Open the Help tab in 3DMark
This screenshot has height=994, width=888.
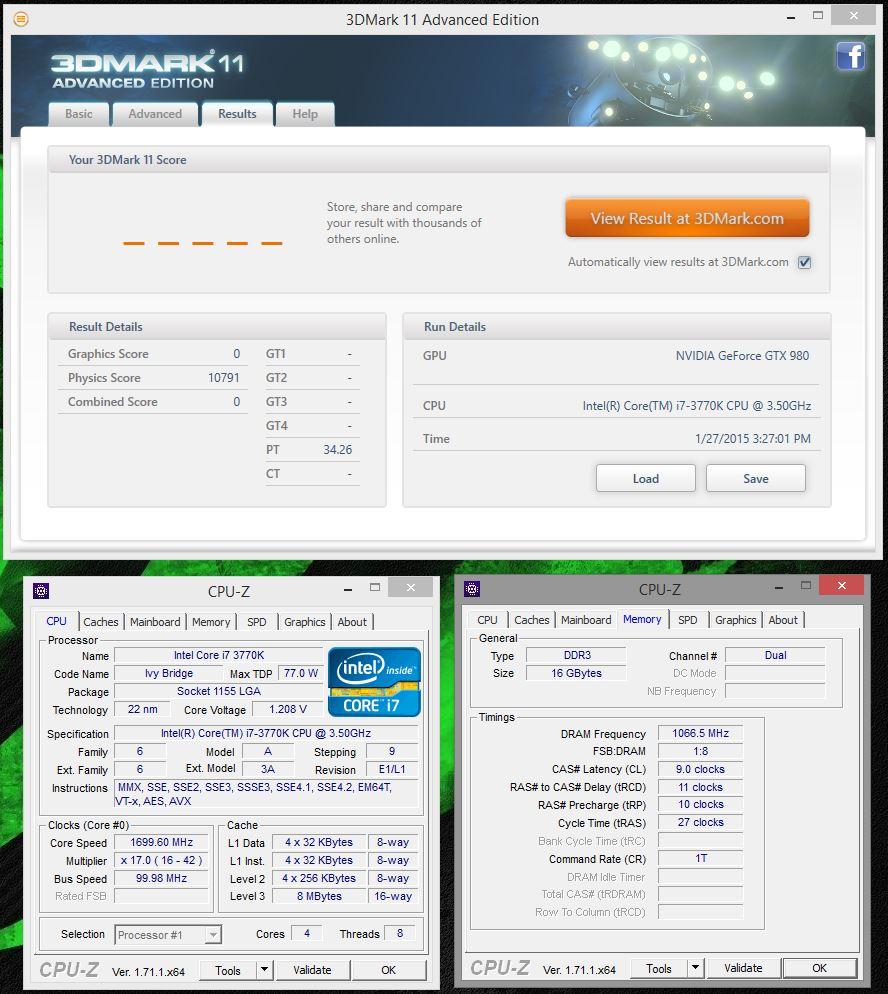click(305, 114)
